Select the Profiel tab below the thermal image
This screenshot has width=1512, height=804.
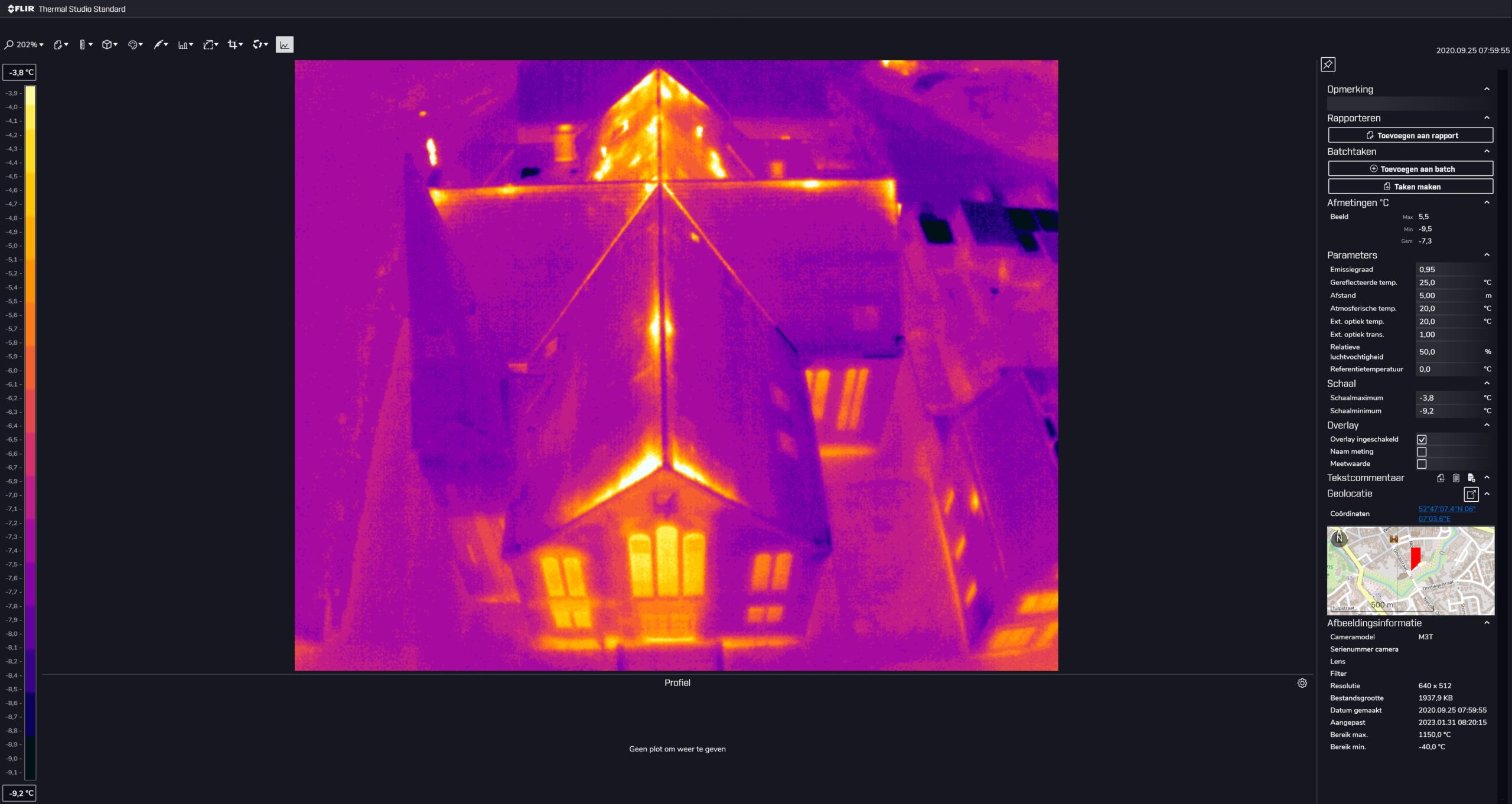pos(677,682)
